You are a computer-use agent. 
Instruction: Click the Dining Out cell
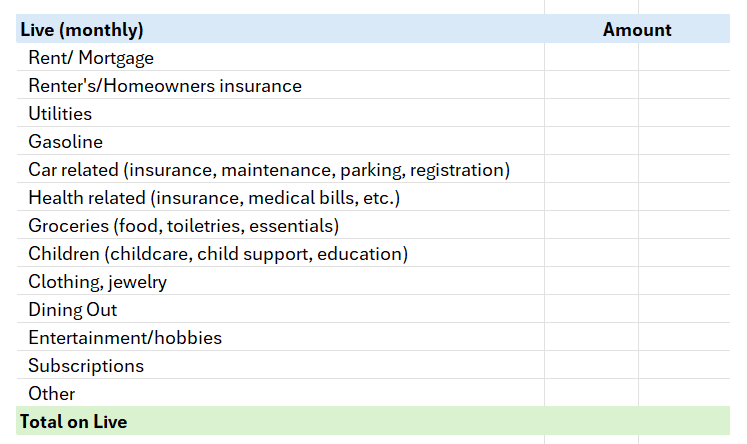(72, 310)
